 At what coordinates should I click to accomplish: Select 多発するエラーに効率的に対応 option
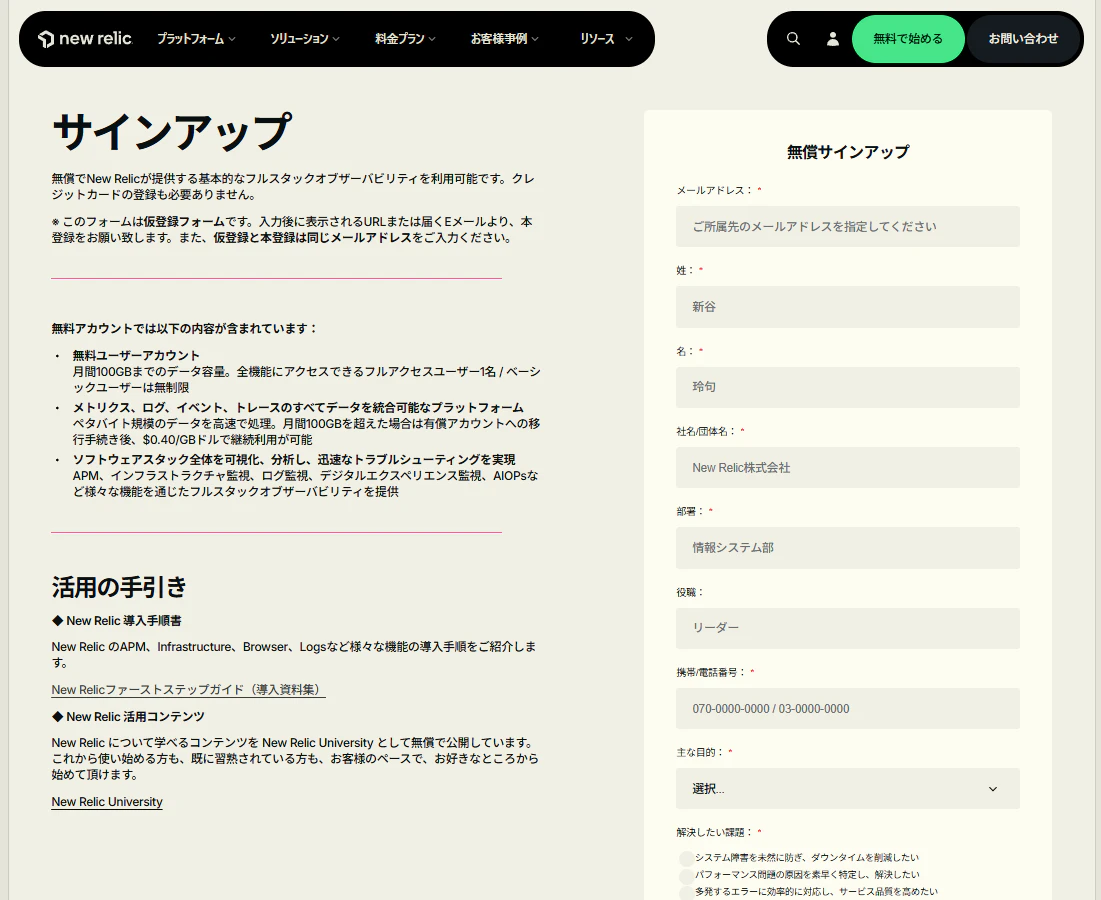point(687,892)
